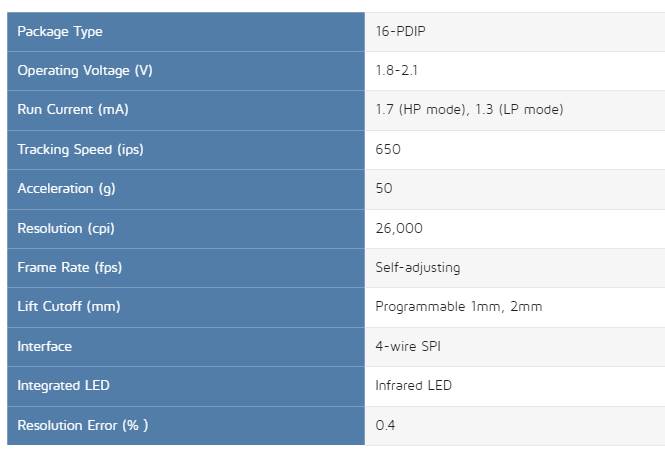665x456 pixels.
Task: Select the 0.4 resolution error value
Action: pyautogui.click(x=385, y=425)
